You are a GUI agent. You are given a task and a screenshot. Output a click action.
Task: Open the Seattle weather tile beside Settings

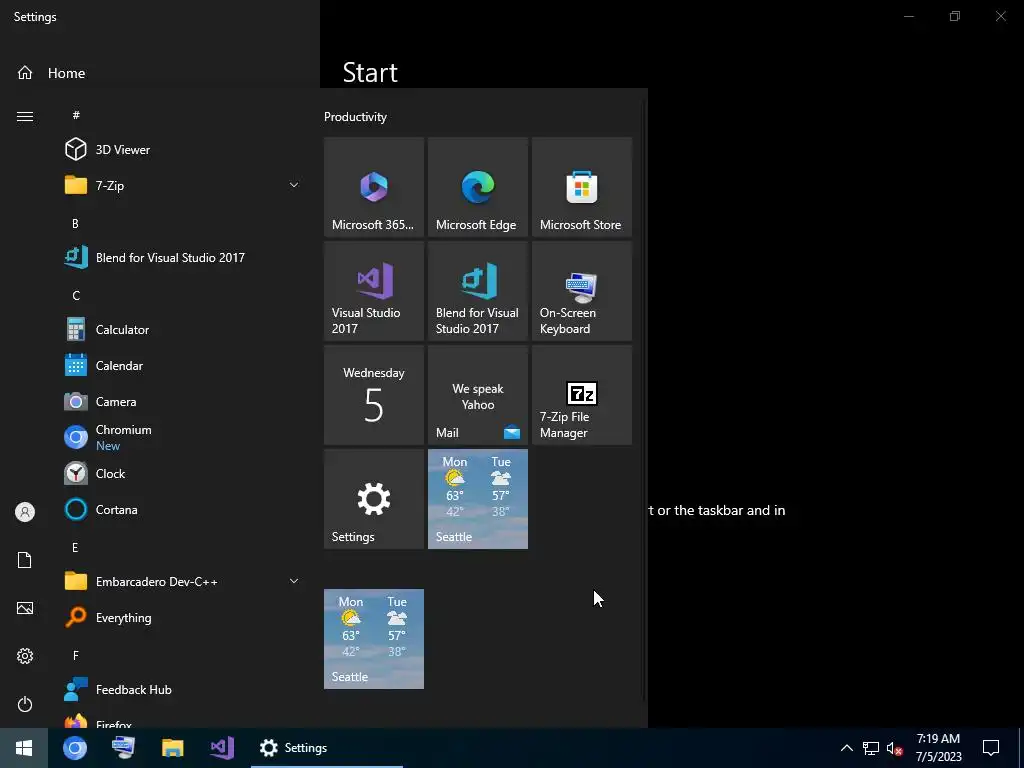(x=477, y=499)
